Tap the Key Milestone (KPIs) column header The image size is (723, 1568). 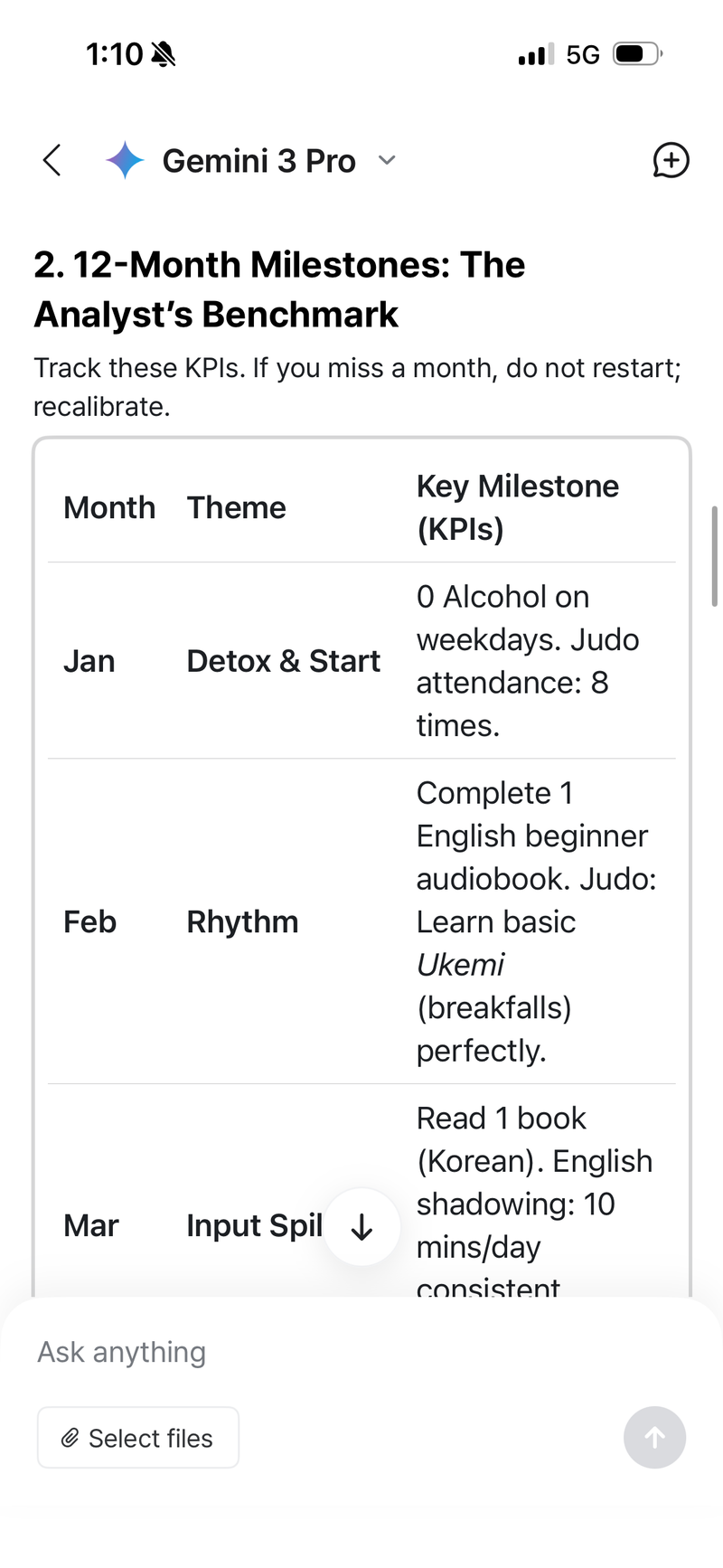click(x=518, y=507)
